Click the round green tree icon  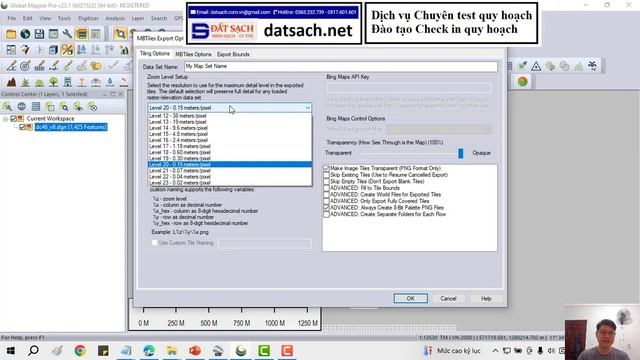pyautogui.click(x=53, y=82)
